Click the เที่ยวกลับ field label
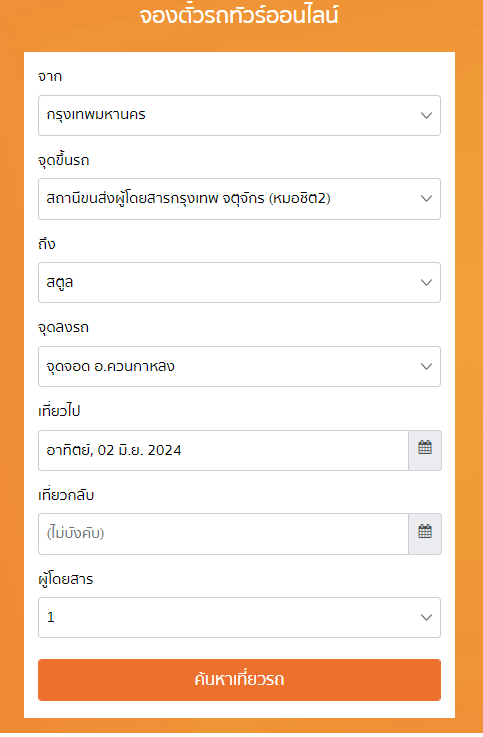This screenshot has height=737, width=483. click(66, 495)
